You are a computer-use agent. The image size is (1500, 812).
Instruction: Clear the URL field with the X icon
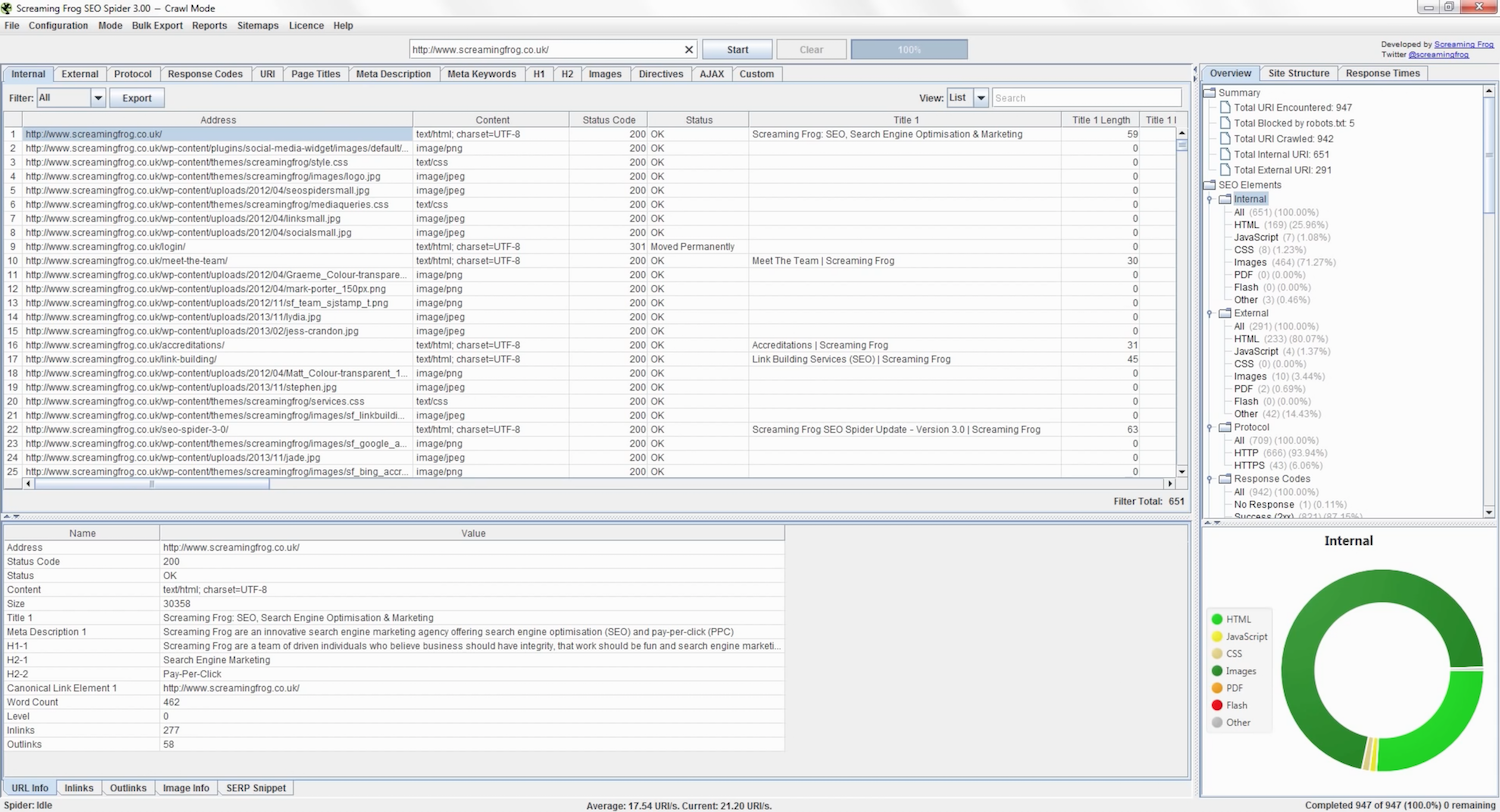pos(688,49)
